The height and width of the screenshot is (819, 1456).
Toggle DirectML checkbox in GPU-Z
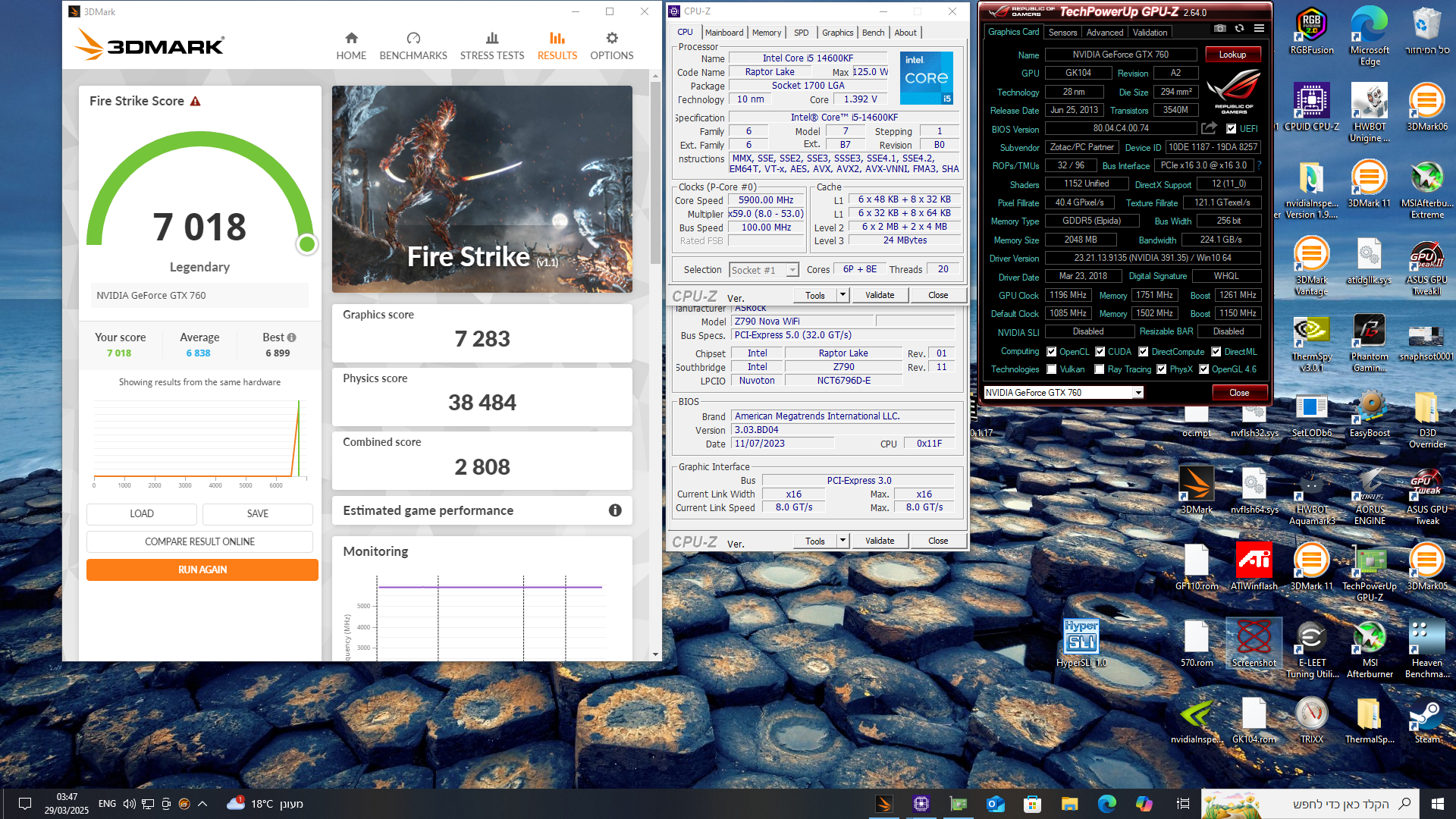1216,351
